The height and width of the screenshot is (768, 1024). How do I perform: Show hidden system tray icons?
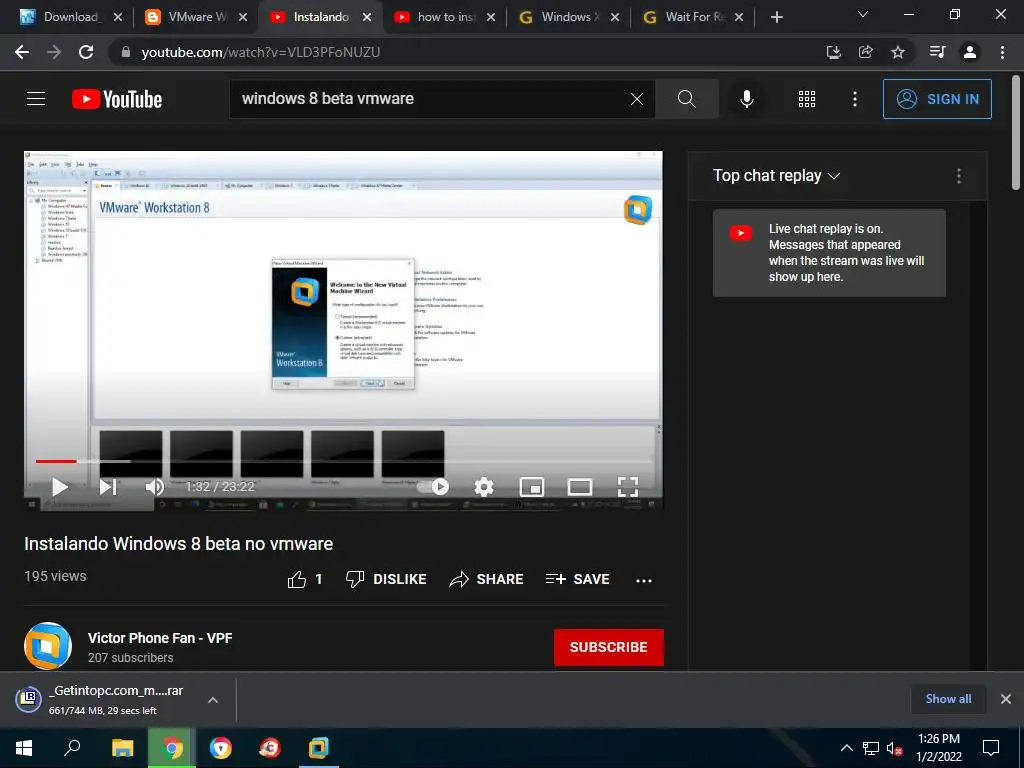(846, 748)
